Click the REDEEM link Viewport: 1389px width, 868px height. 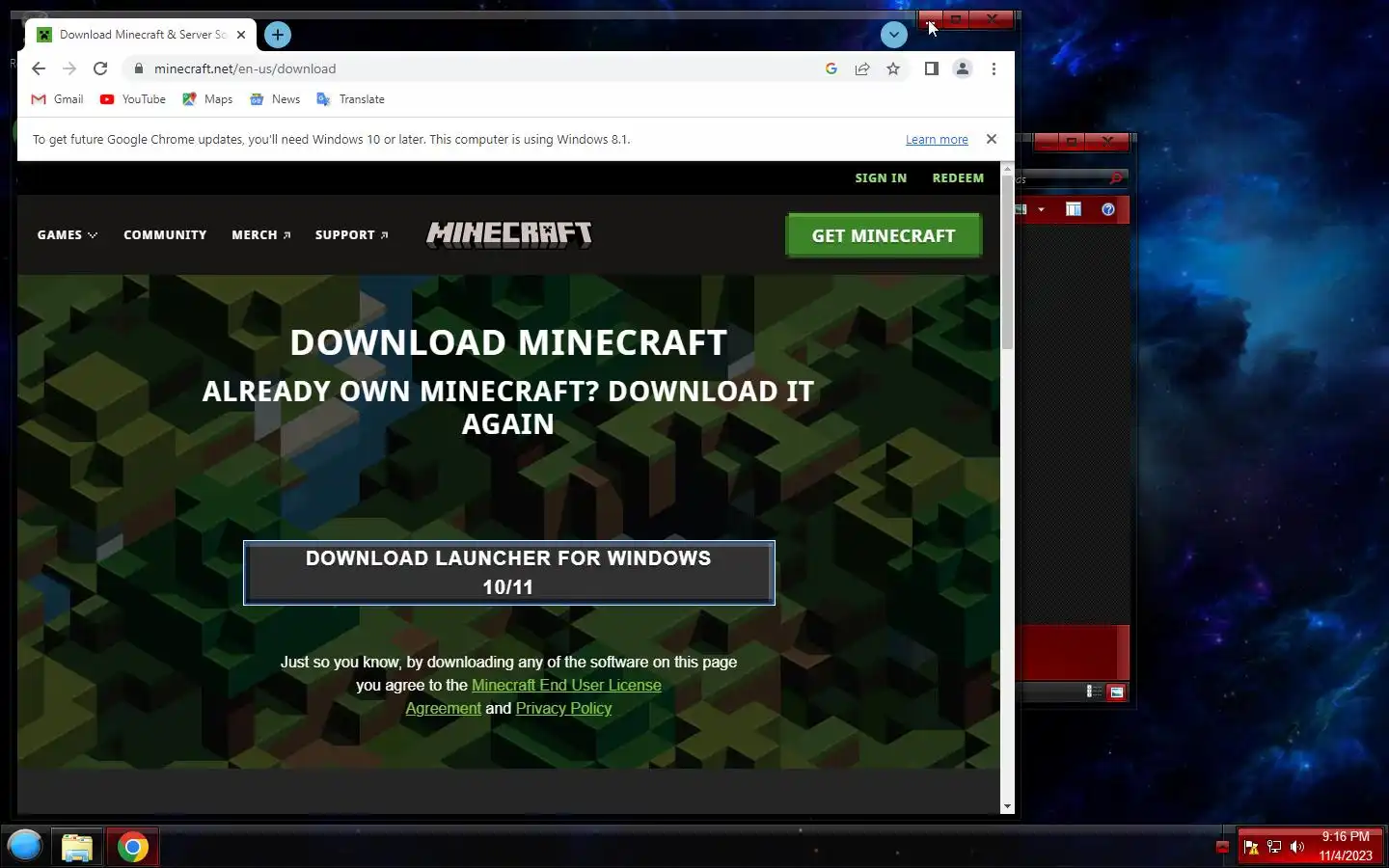tap(958, 178)
